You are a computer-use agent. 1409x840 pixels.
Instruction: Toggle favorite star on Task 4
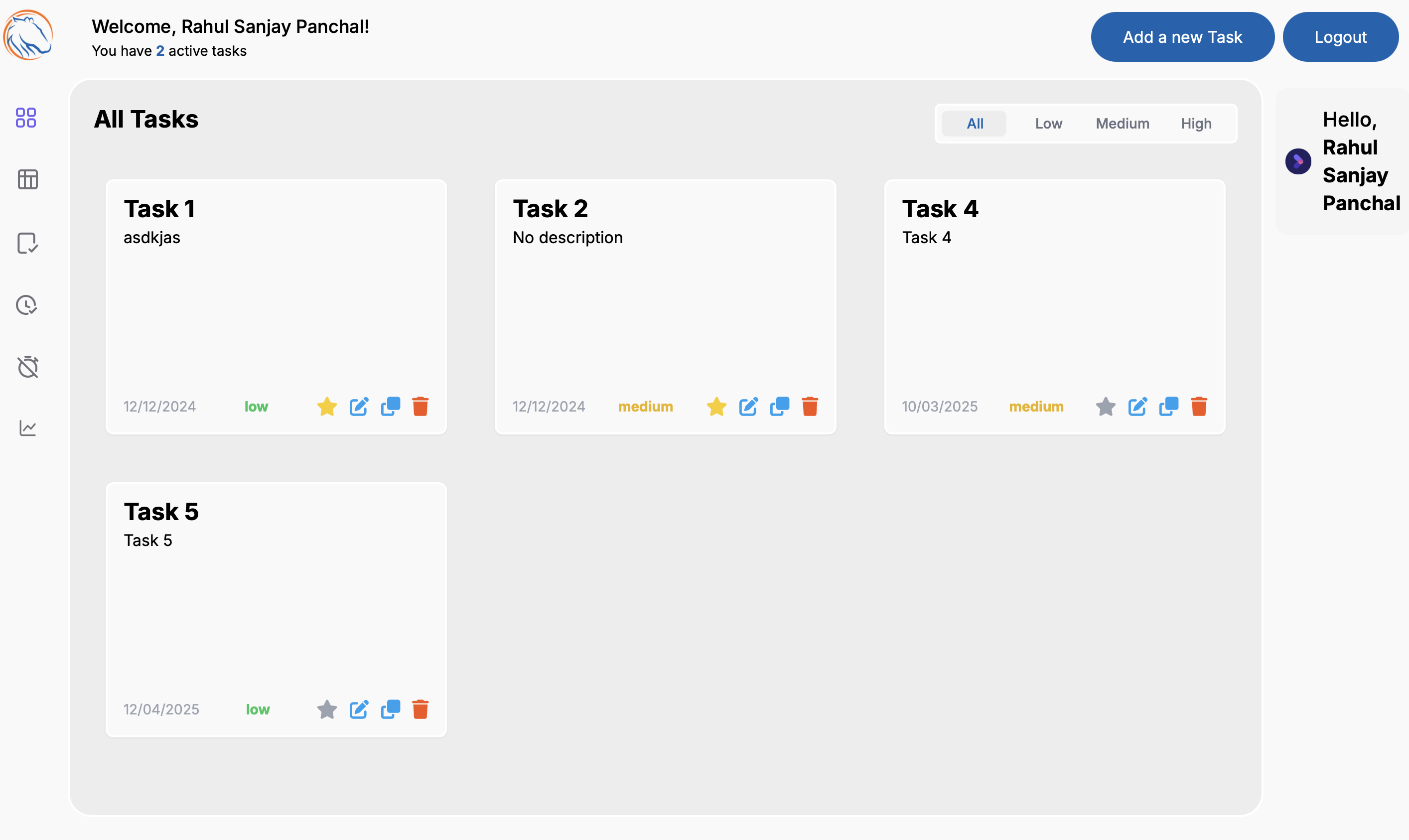tap(1106, 407)
